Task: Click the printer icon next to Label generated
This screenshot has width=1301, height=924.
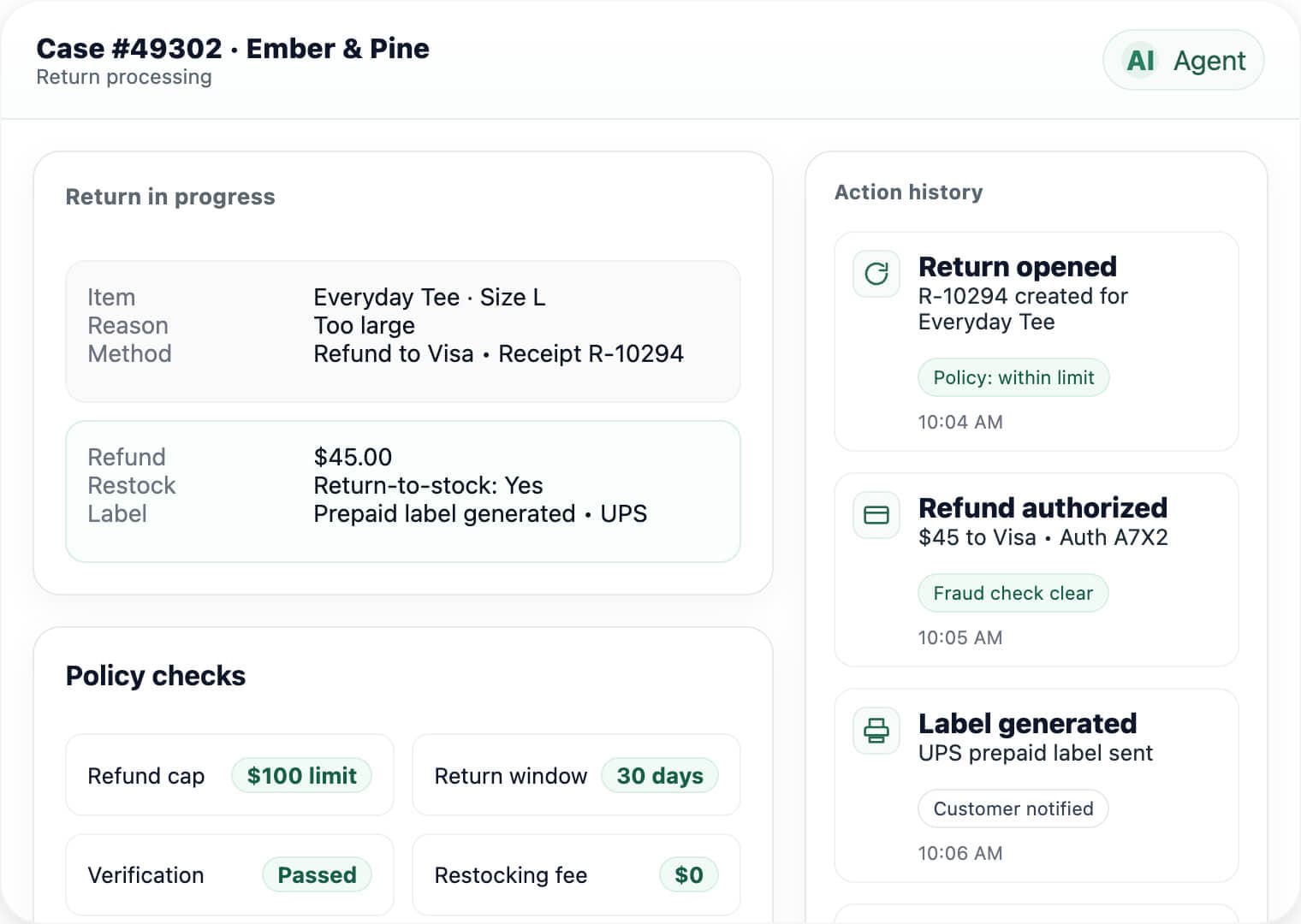Action: 876,731
